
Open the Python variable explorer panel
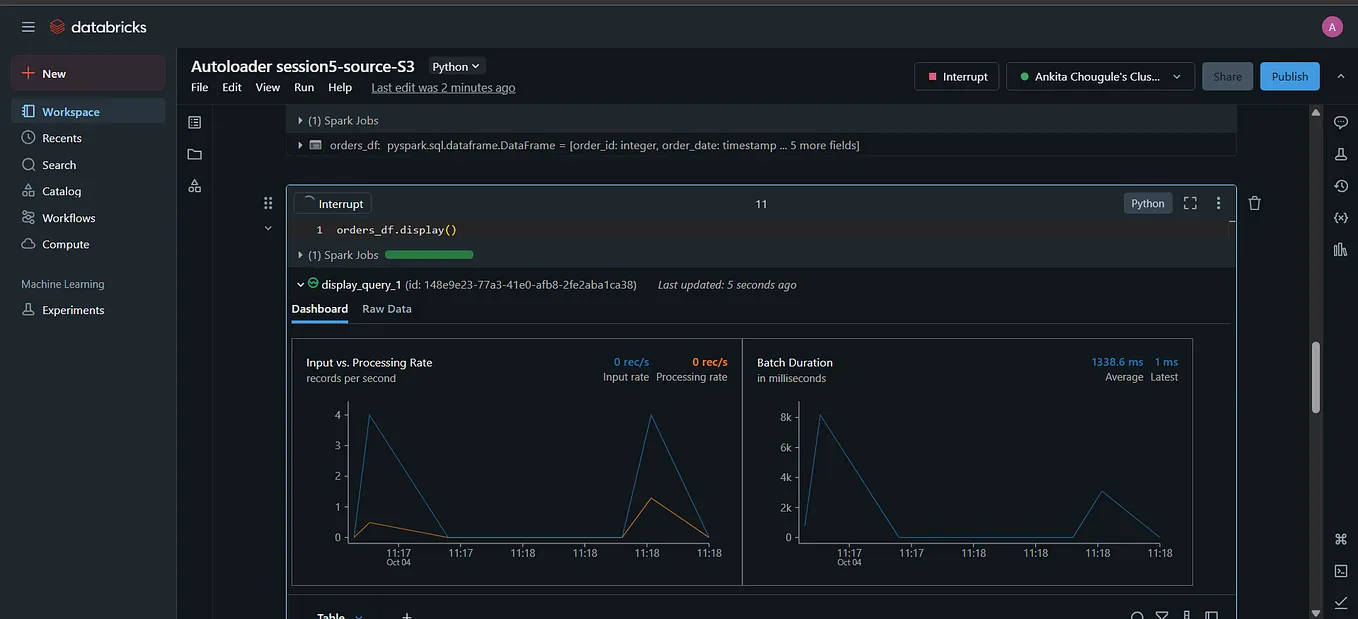[1340, 217]
